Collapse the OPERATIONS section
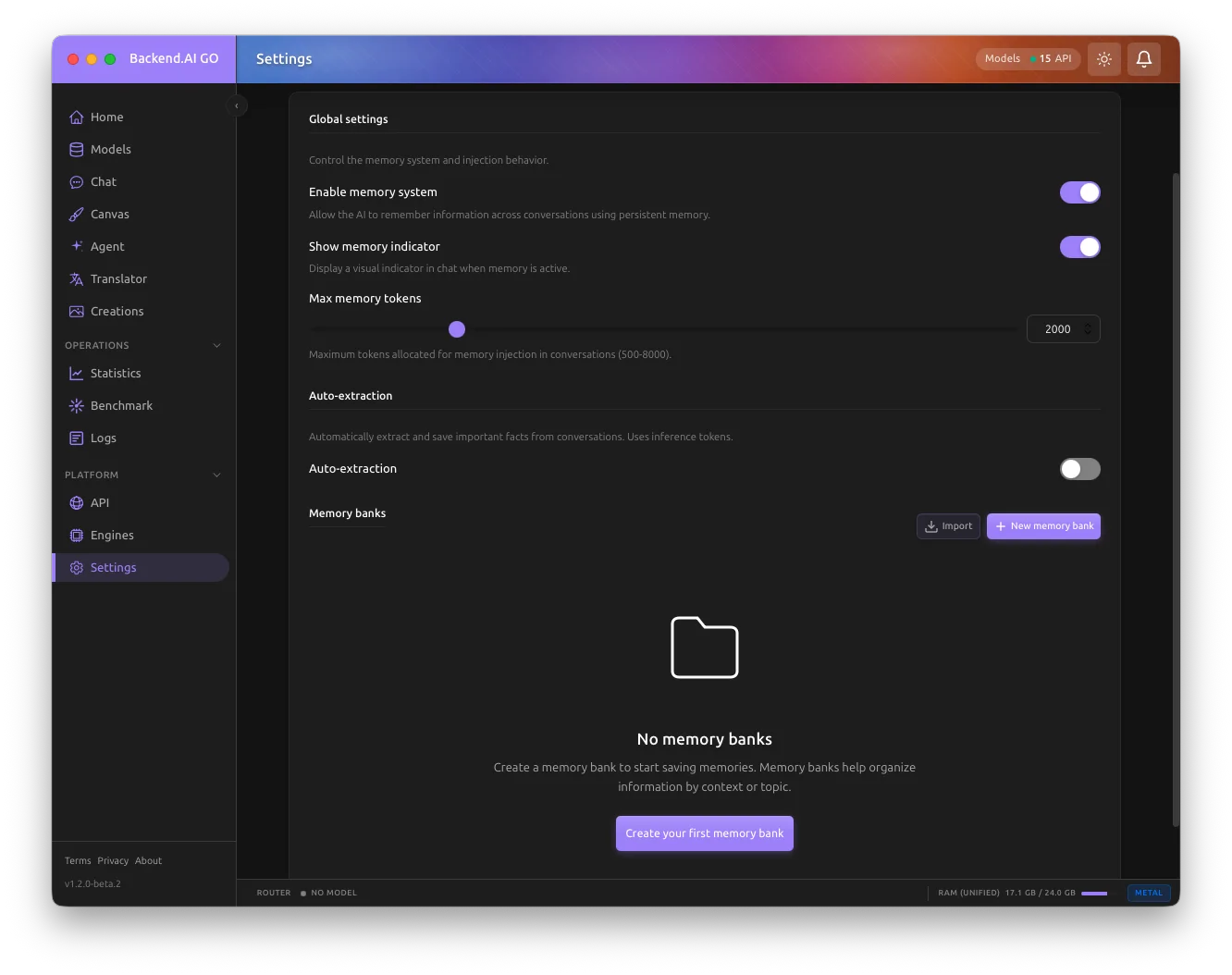 216,345
